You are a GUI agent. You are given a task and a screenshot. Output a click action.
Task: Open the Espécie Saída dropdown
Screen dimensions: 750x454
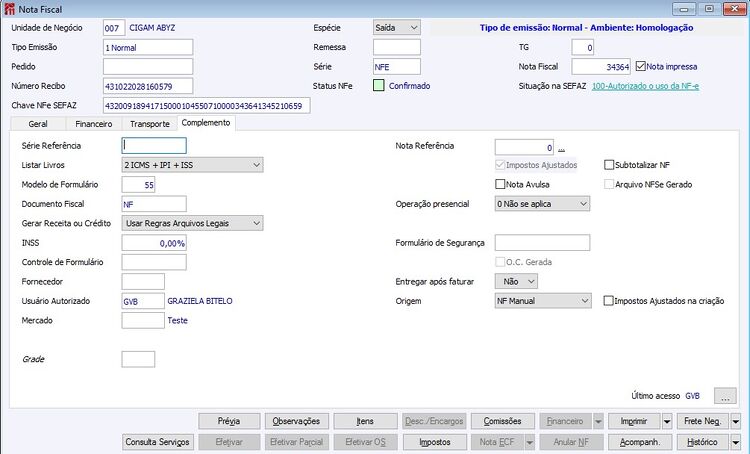click(397, 28)
